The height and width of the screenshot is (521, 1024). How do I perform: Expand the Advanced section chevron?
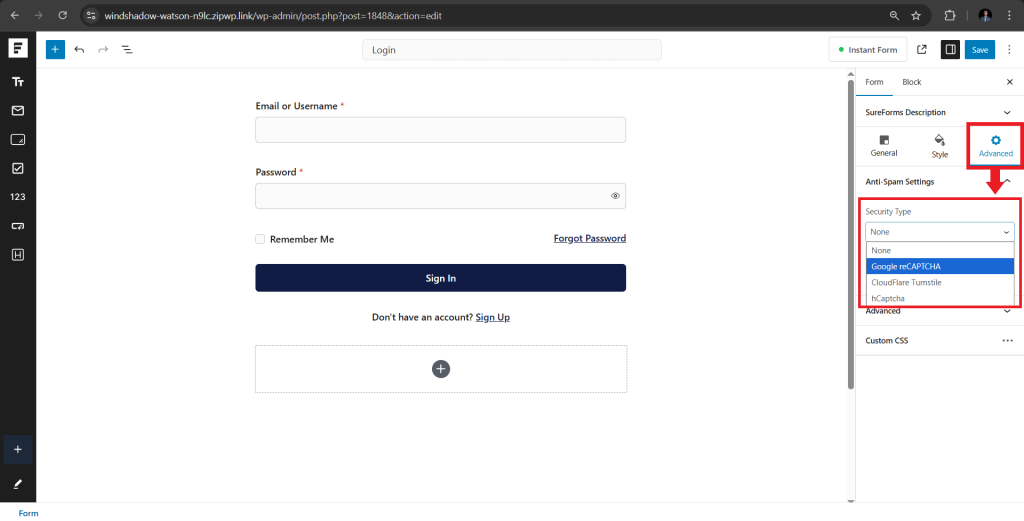[x=1006, y=311]
